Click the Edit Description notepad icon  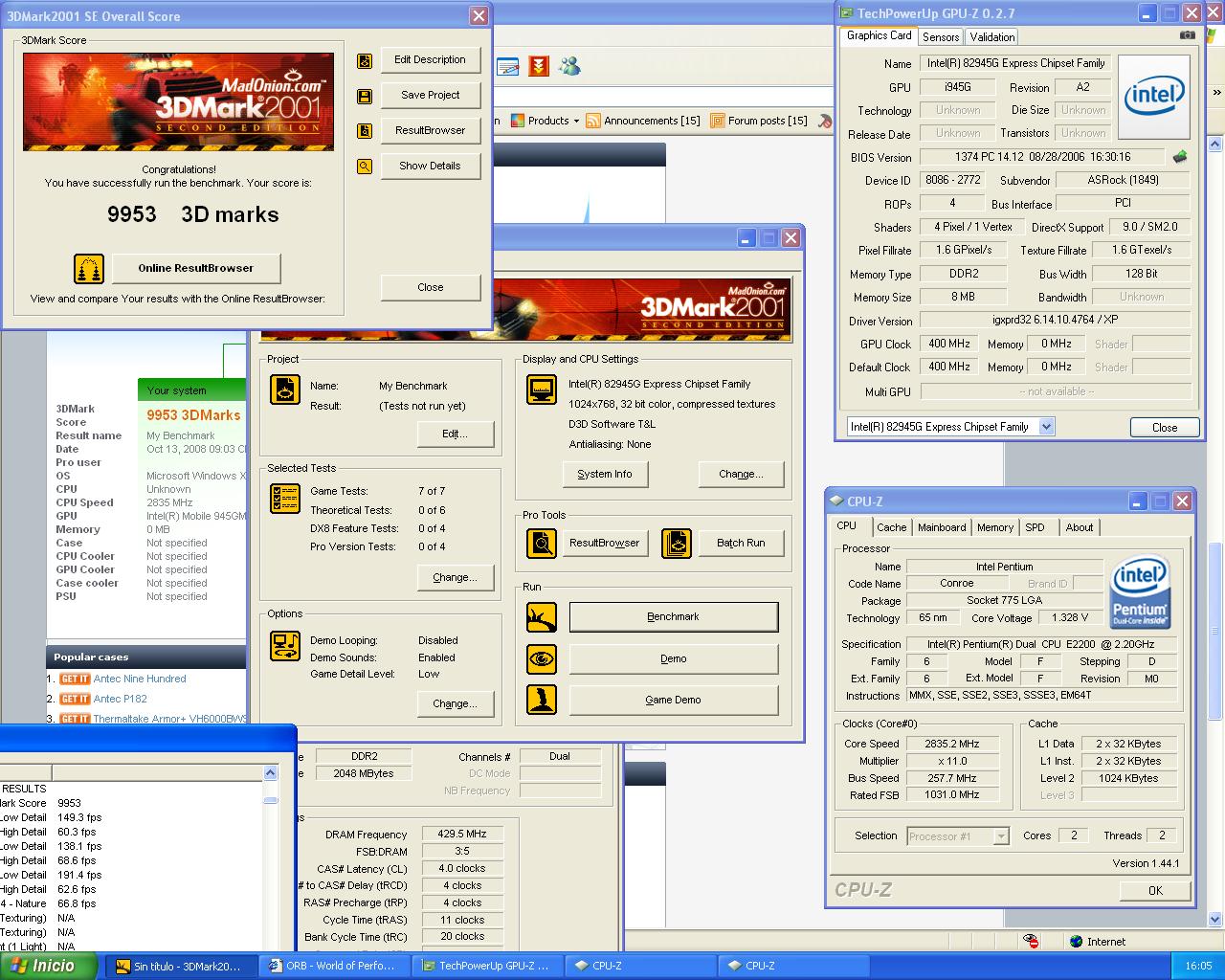point(365,60)
